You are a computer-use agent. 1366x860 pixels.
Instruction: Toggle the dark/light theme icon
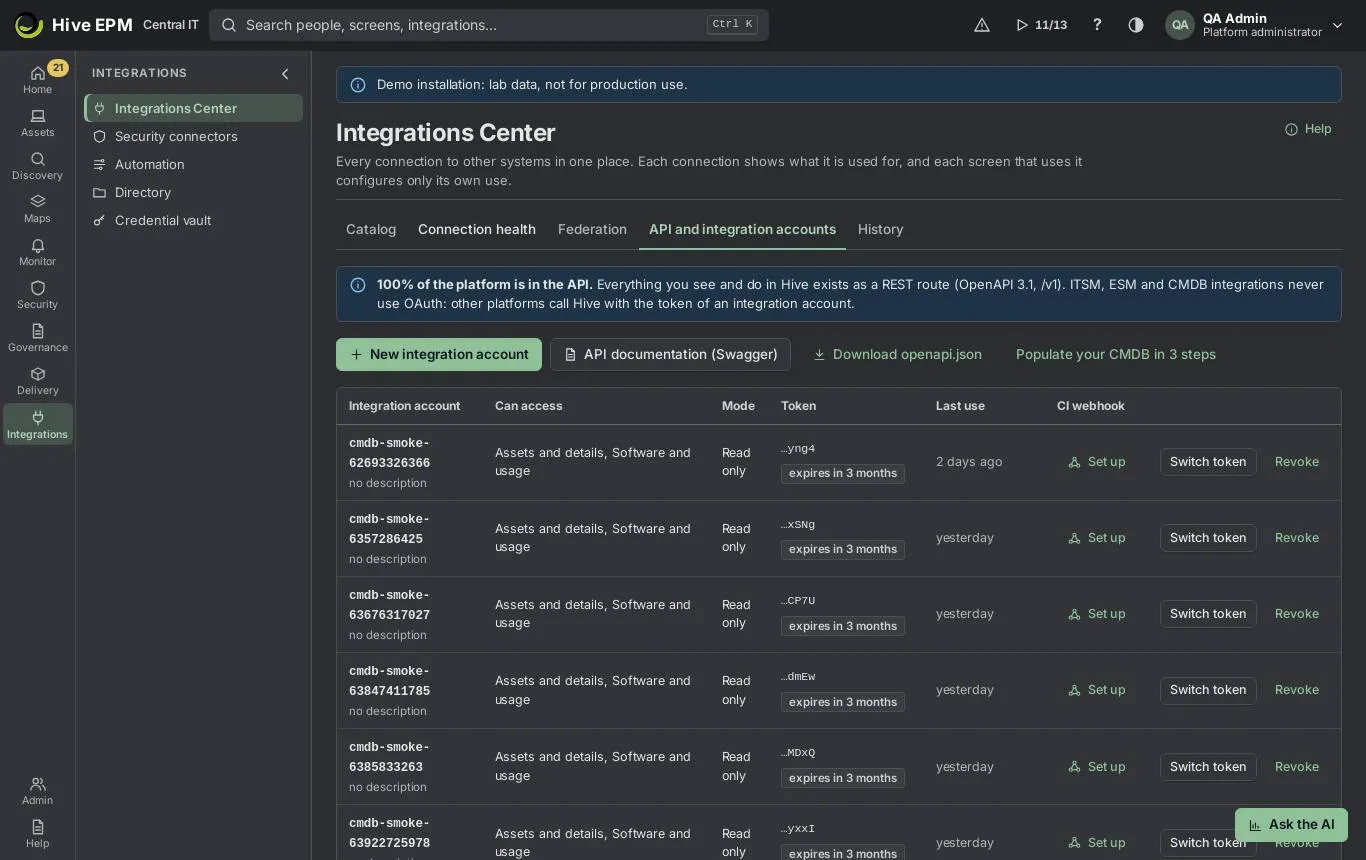1136,25
